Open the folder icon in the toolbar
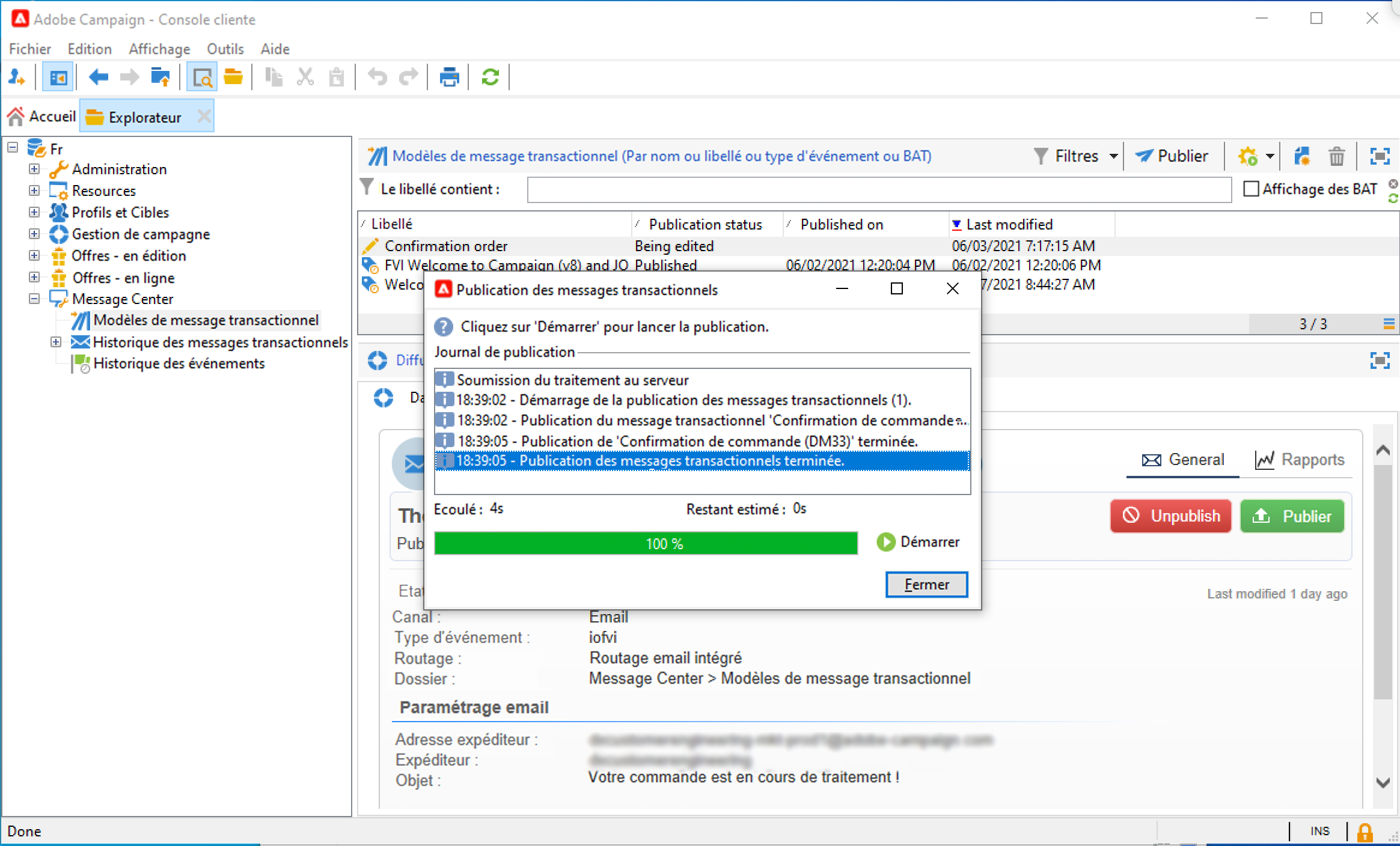This screenshot has width=1400, height=846. coord(233,78)
